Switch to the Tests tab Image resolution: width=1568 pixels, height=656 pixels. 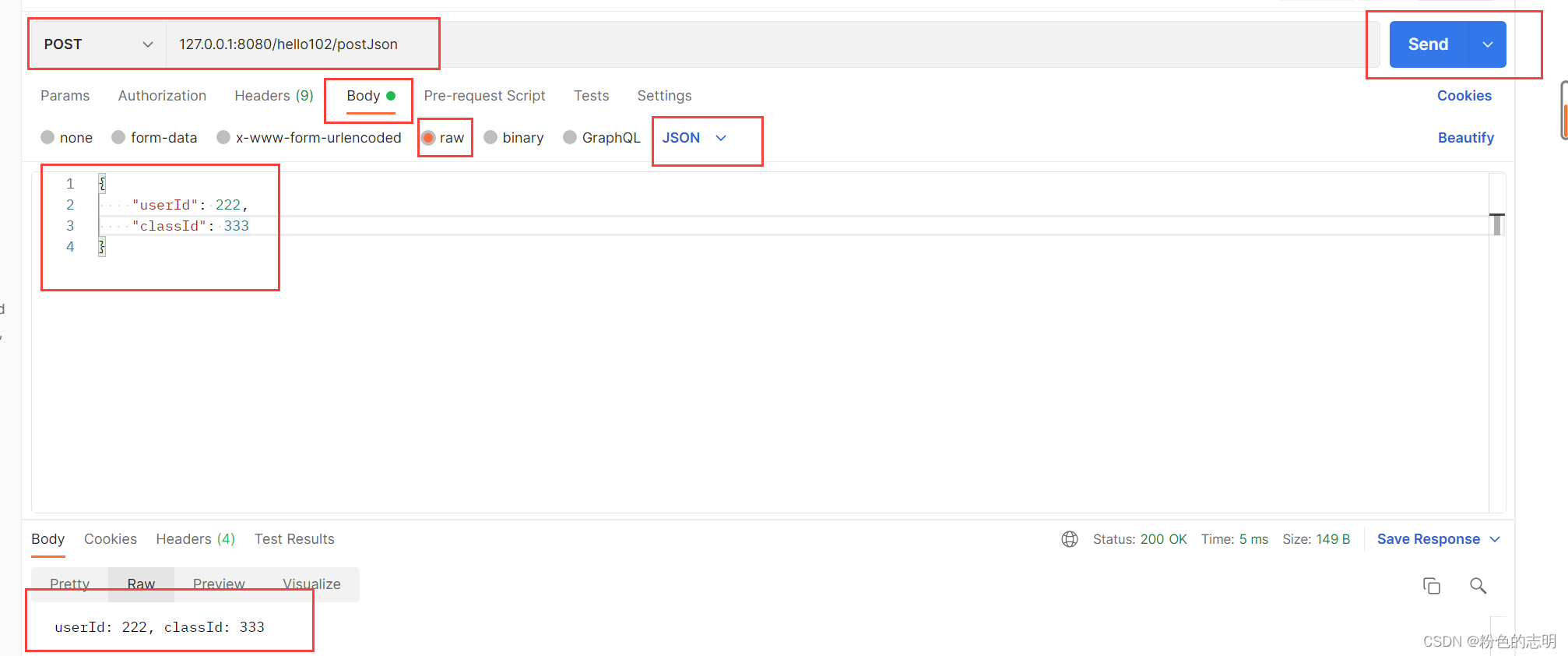(x=592, y=96)
